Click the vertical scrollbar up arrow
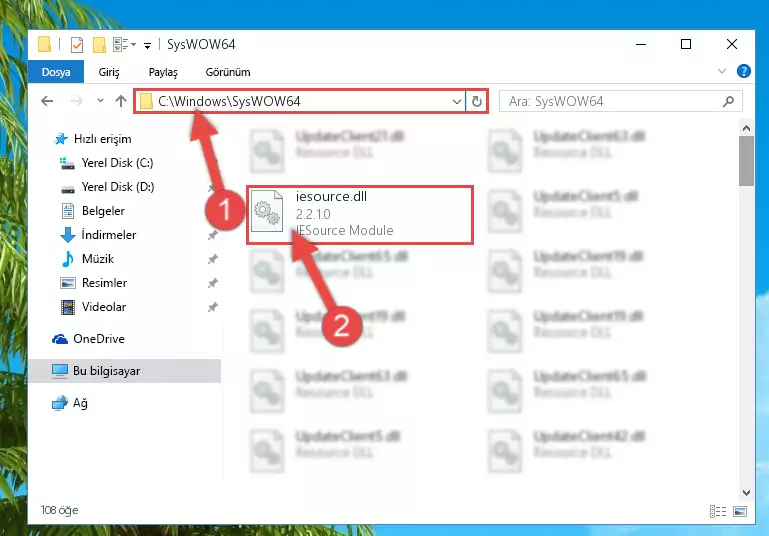Viewport: 769px width, 536px height. 746,128
